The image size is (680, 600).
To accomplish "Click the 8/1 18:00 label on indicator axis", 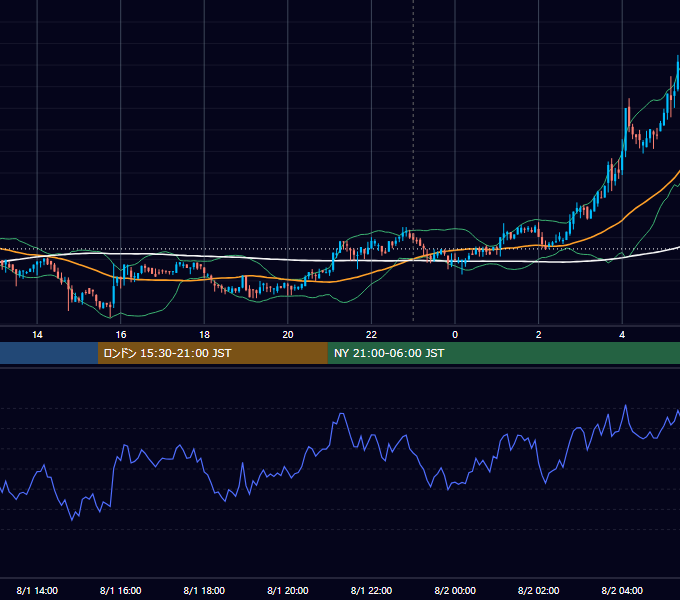I will tap(204, 590).
